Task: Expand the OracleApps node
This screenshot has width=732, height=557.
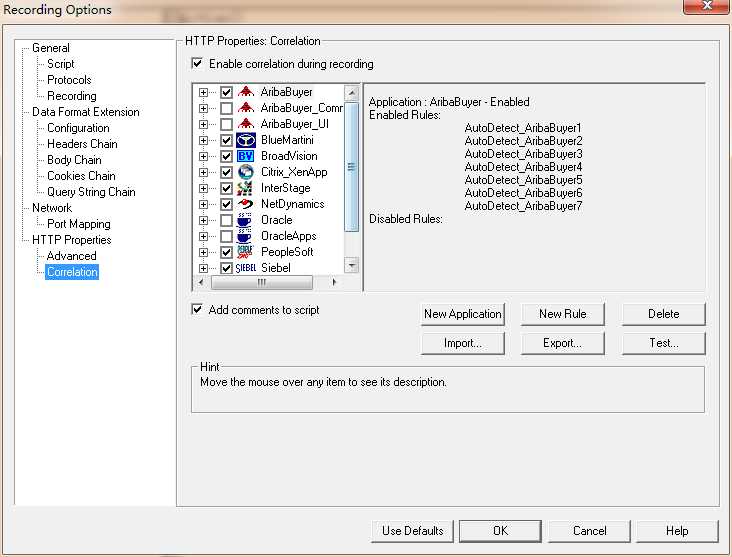Action: (x=203, y=236)
